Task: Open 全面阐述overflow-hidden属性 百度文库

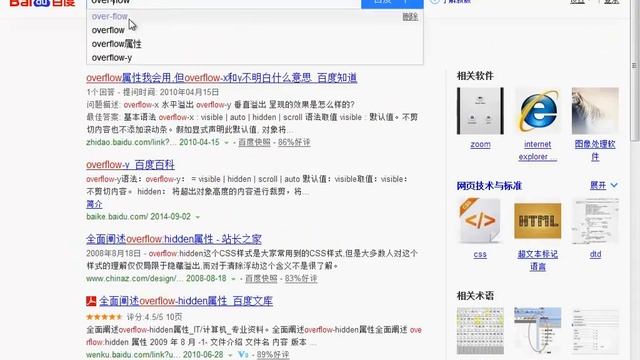Action: pyautogui.click(x=186, y=301)
